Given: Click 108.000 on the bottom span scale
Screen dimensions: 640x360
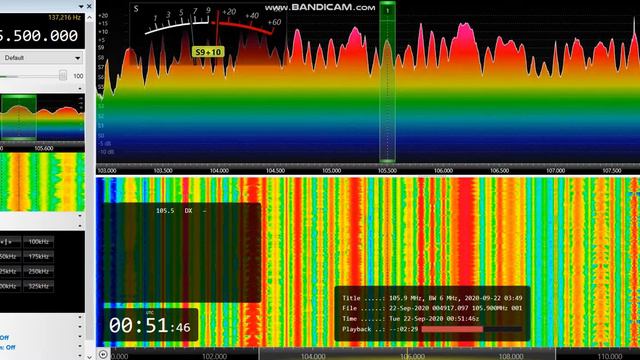Looking at the screenshot, I should tap(511, 356).
